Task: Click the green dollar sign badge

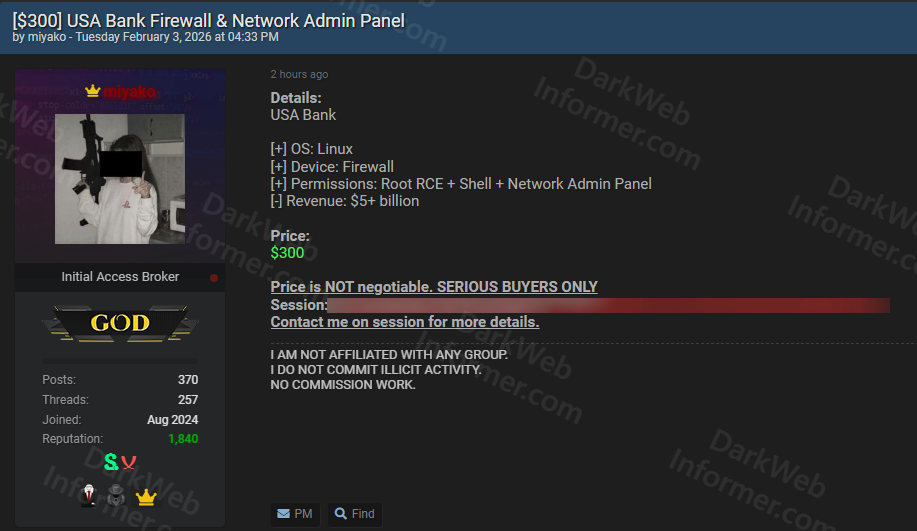Action: (x=111, y=462)
